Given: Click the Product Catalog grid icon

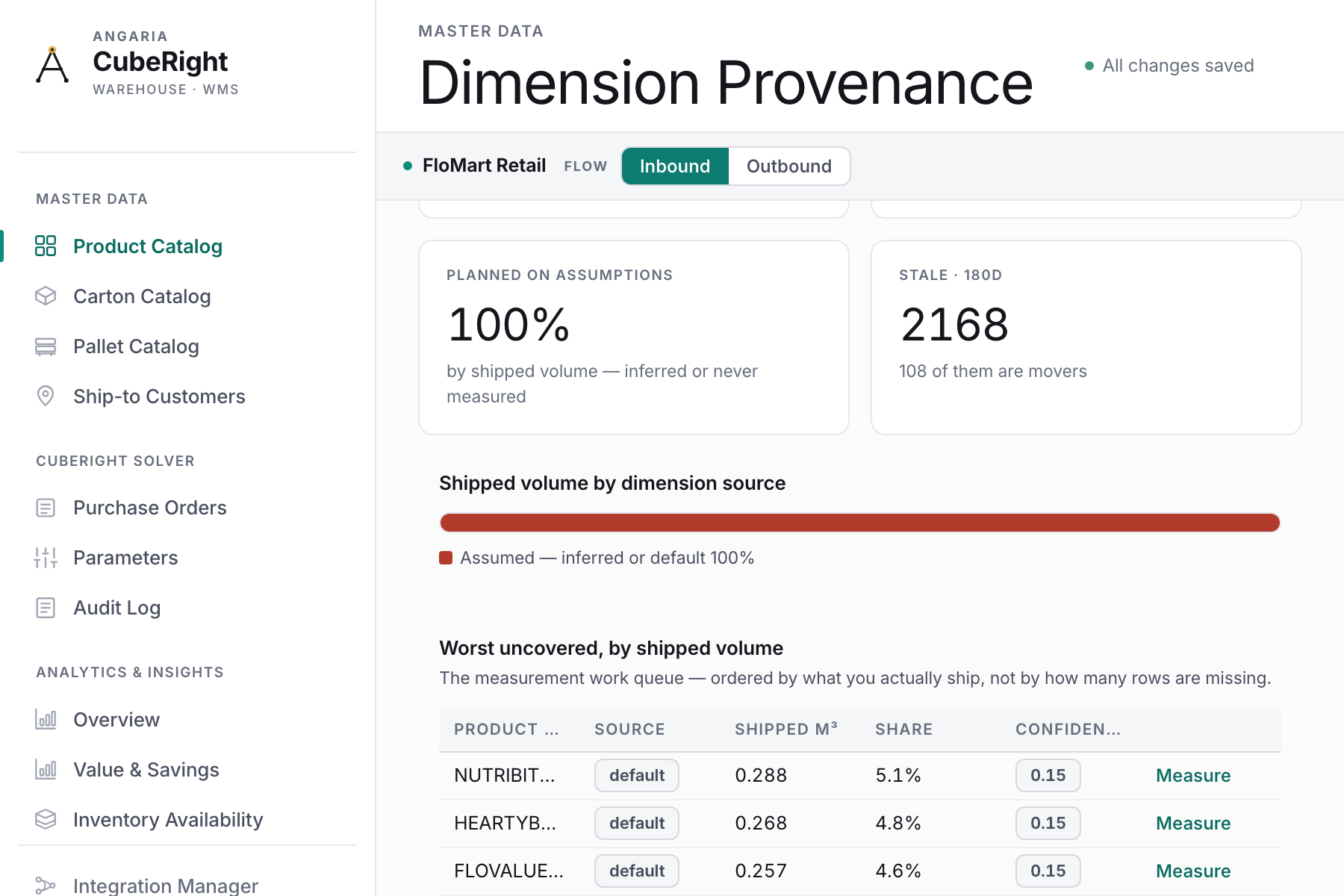Looking at the screenshot, I should click(x=46, y=246).
